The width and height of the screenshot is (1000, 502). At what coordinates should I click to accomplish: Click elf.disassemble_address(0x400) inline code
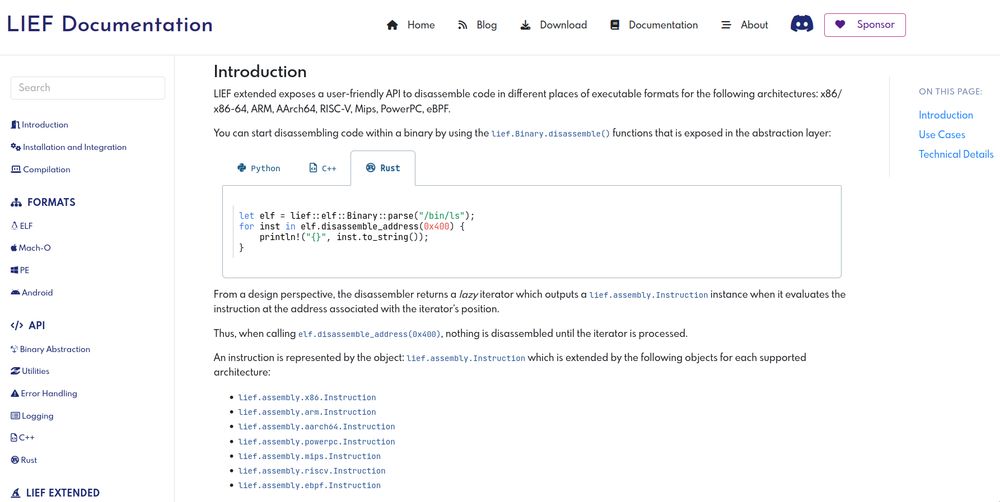(369, 334)
